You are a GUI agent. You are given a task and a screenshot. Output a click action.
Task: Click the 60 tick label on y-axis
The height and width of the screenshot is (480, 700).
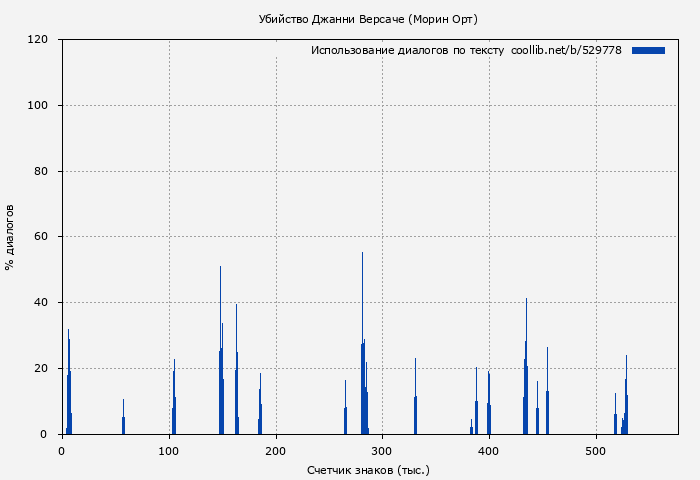(42, 237)
